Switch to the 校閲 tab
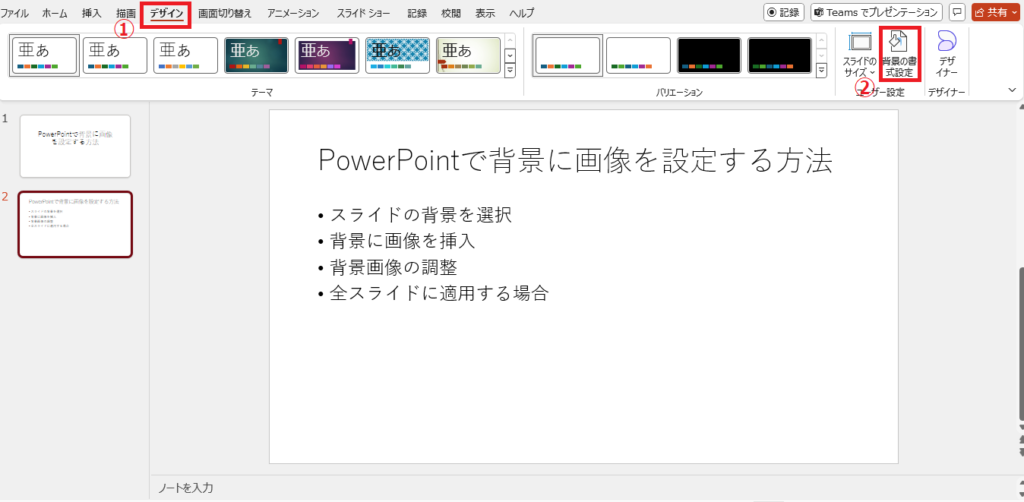This screenshot has height=502, width=1024. click(x=451, y=13)
